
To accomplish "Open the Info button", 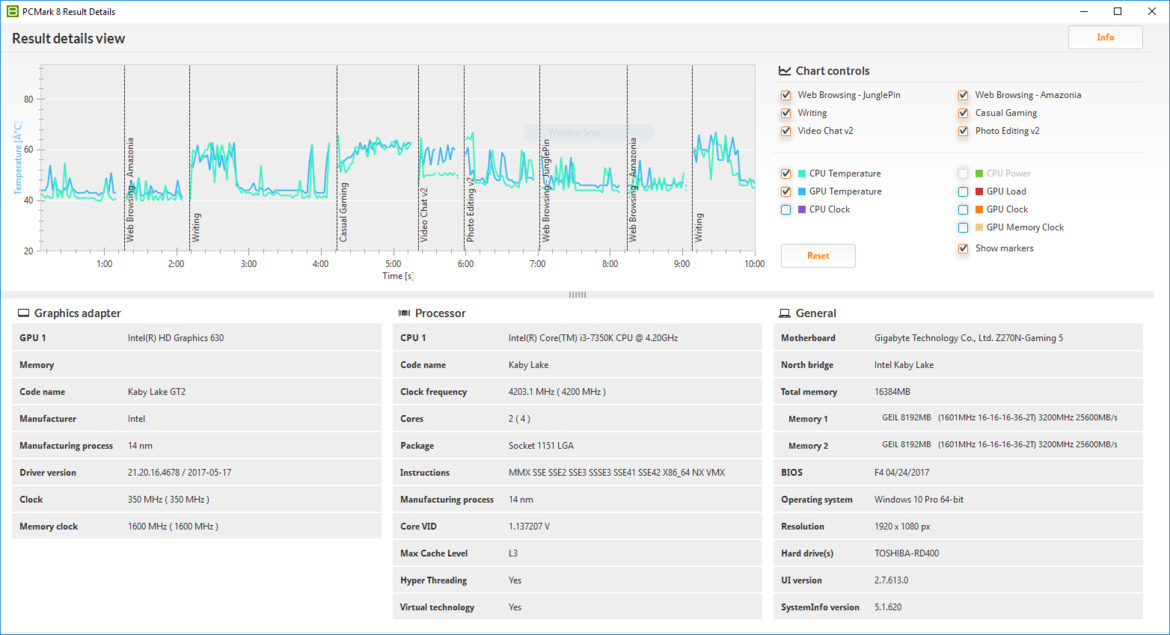I will click(1105, 37).
